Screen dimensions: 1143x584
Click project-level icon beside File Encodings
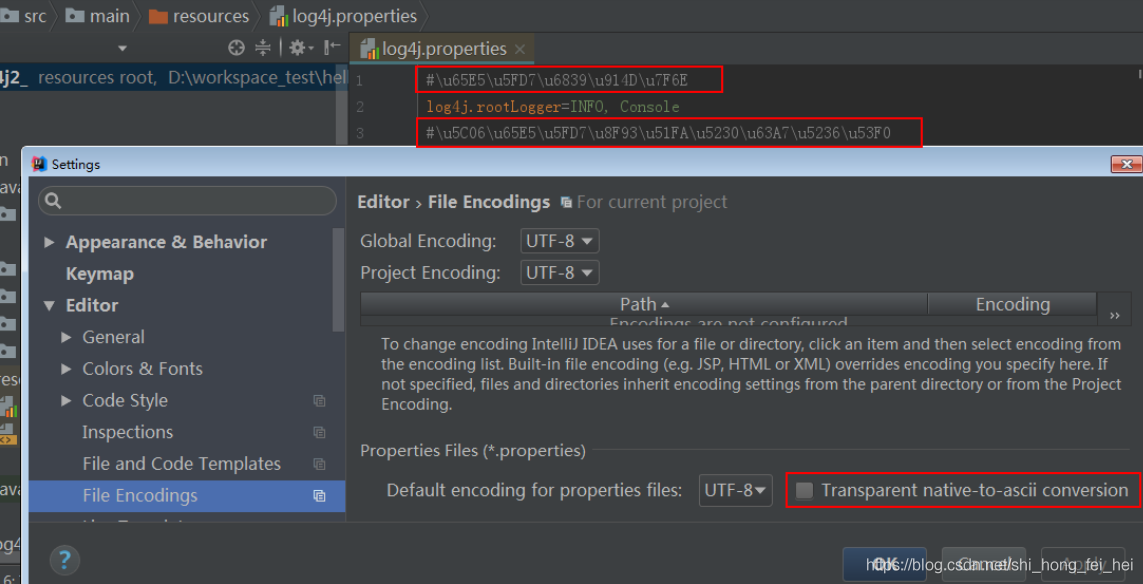(319, 496)
